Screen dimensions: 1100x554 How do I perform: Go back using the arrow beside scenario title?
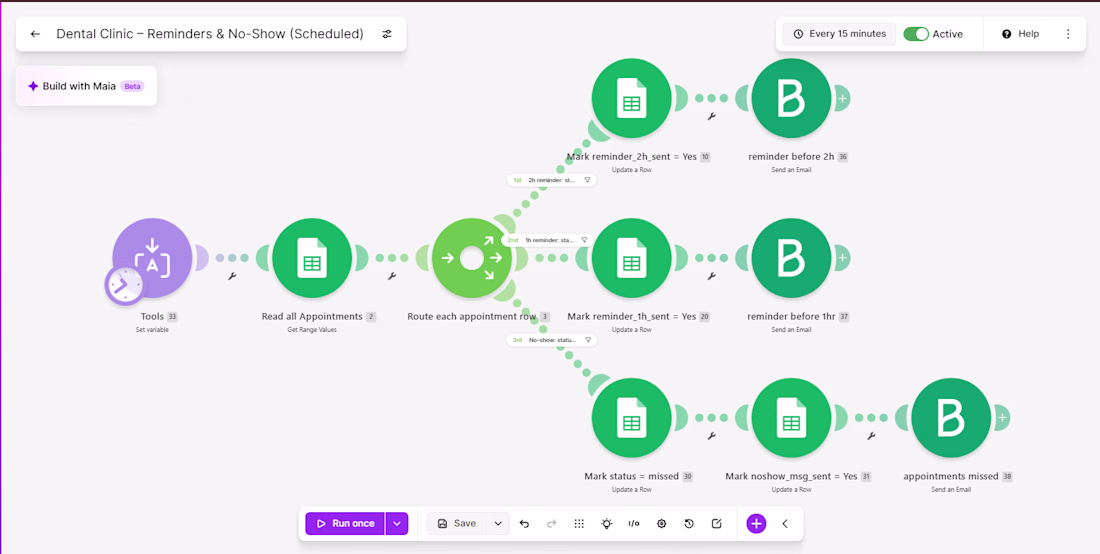(x=36, y=34)
